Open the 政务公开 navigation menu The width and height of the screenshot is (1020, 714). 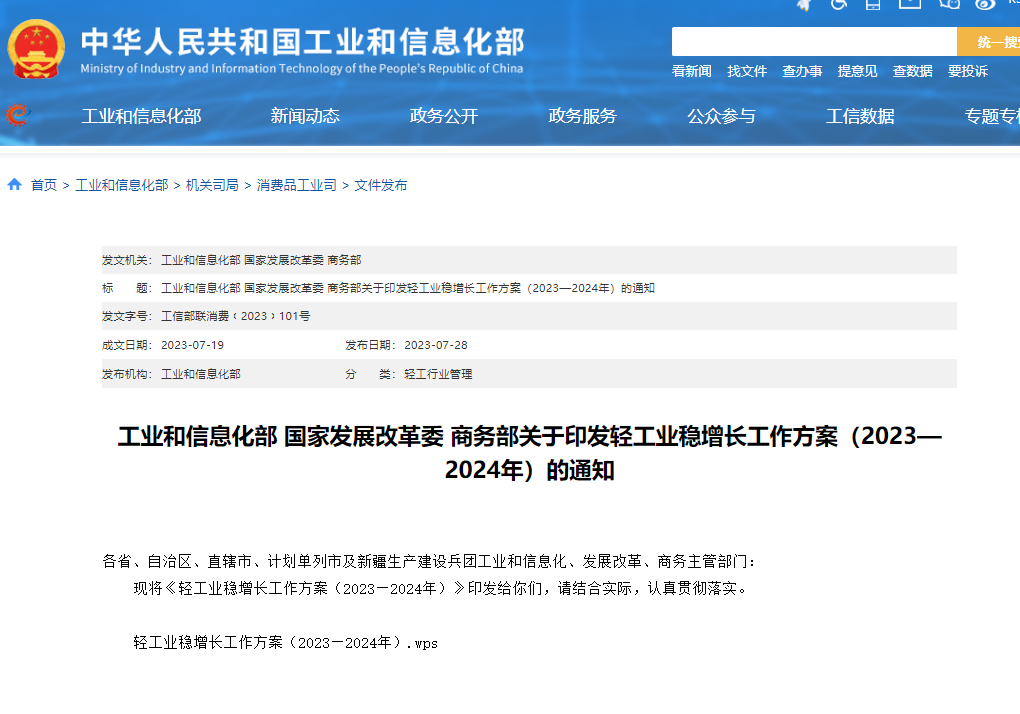click(x=444, y=116)
